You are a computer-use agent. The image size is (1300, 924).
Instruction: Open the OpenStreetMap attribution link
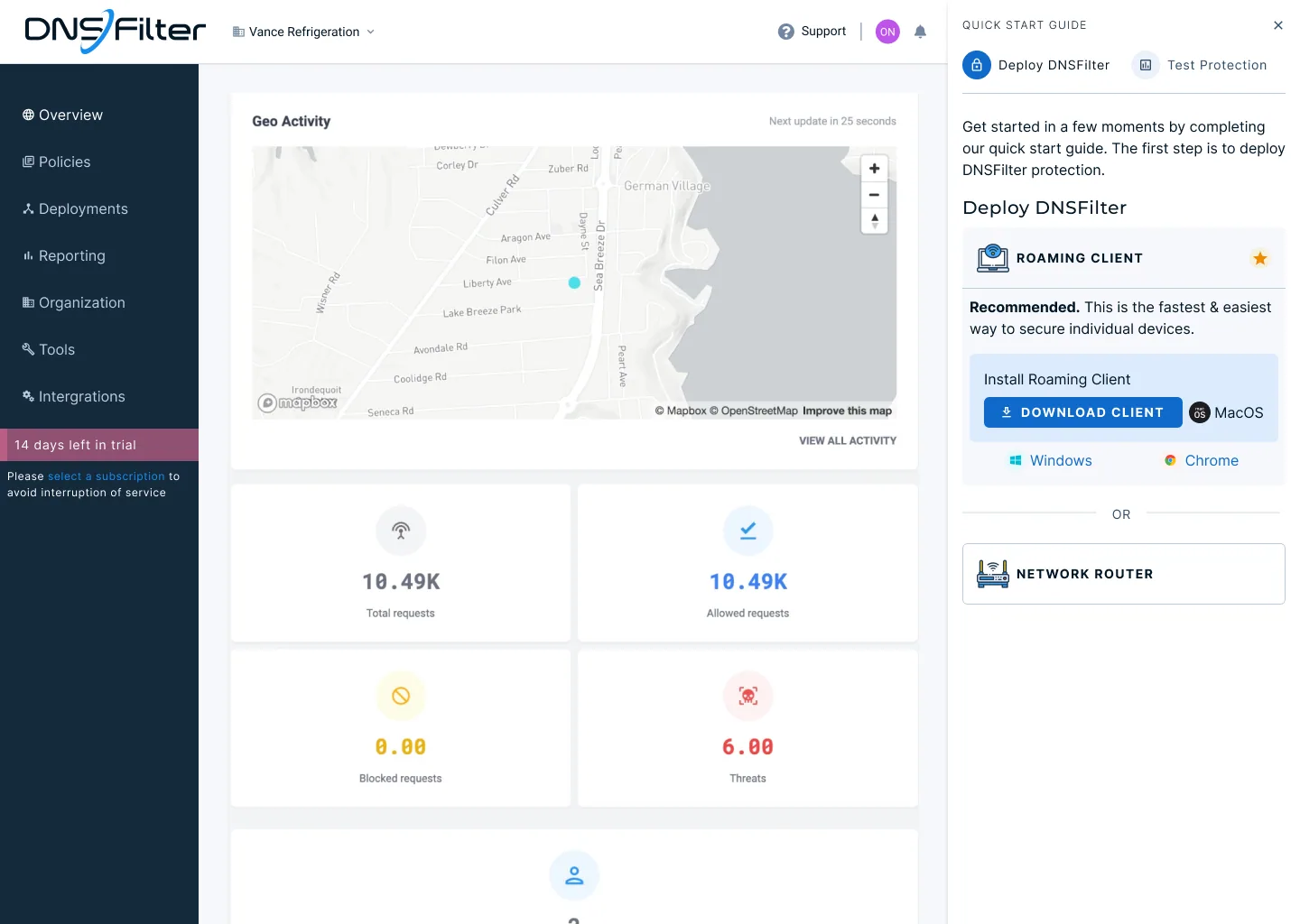click(x=753, y=411)
